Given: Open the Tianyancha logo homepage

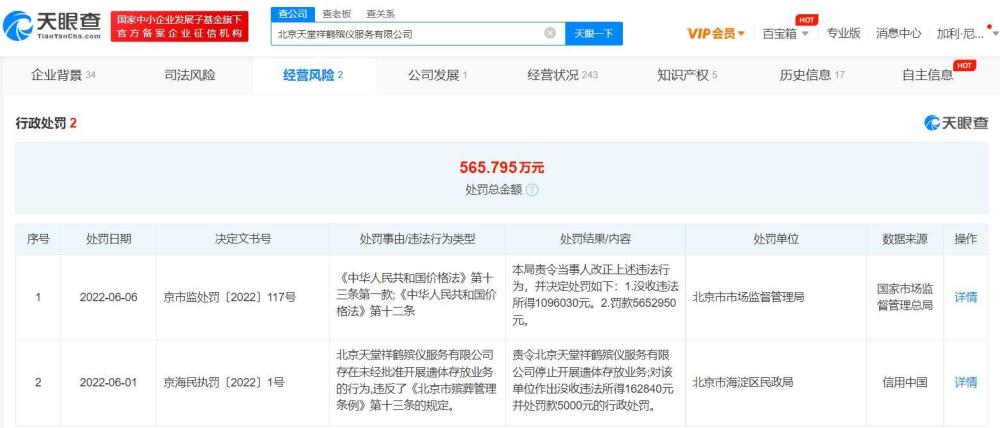Looking at the screenshot, I should coord(52,26).
